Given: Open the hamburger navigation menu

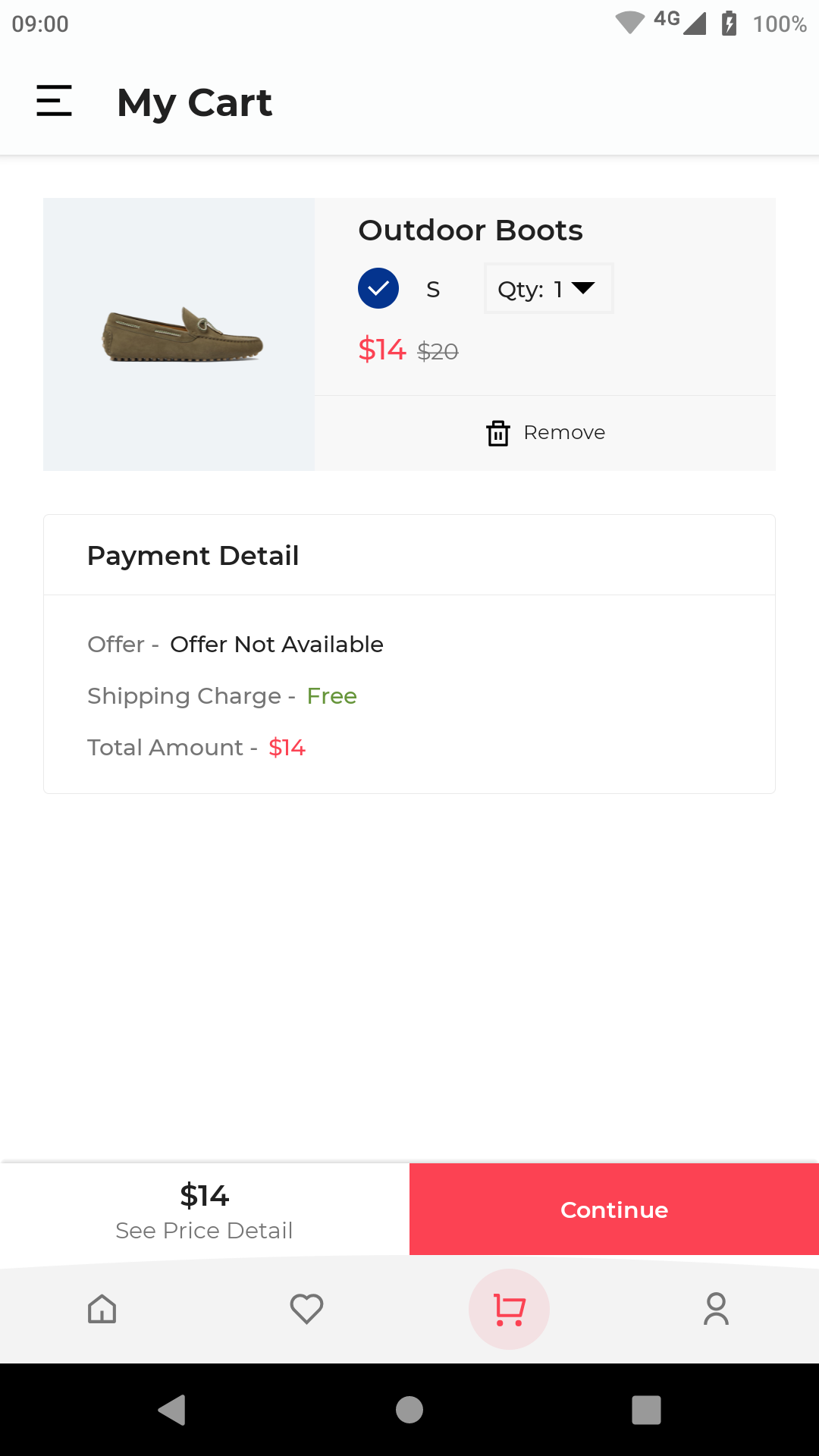Looking at the screenshot, I should pyautogui.click(x=55, y=101).
